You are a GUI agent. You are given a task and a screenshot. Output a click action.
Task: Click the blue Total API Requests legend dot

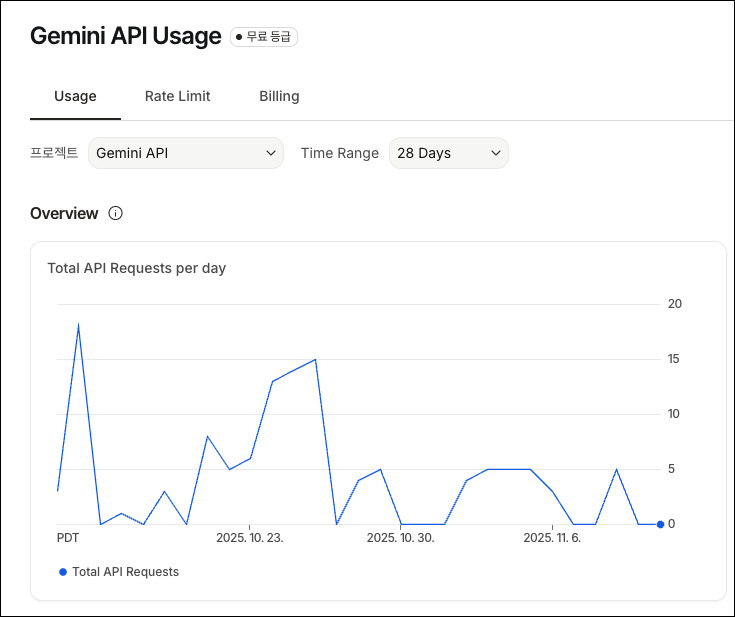[63, 572]
